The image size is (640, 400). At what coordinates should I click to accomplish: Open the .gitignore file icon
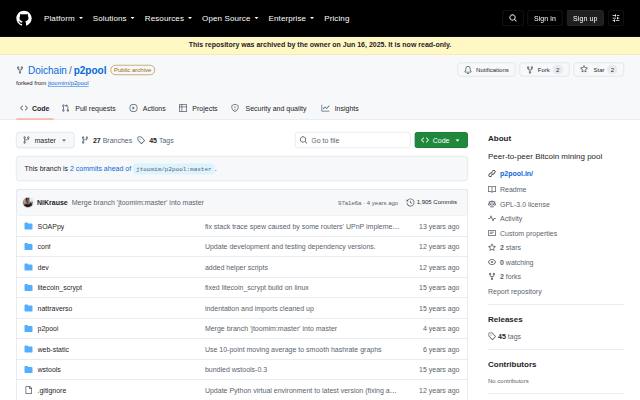click(x=28, y=390)
